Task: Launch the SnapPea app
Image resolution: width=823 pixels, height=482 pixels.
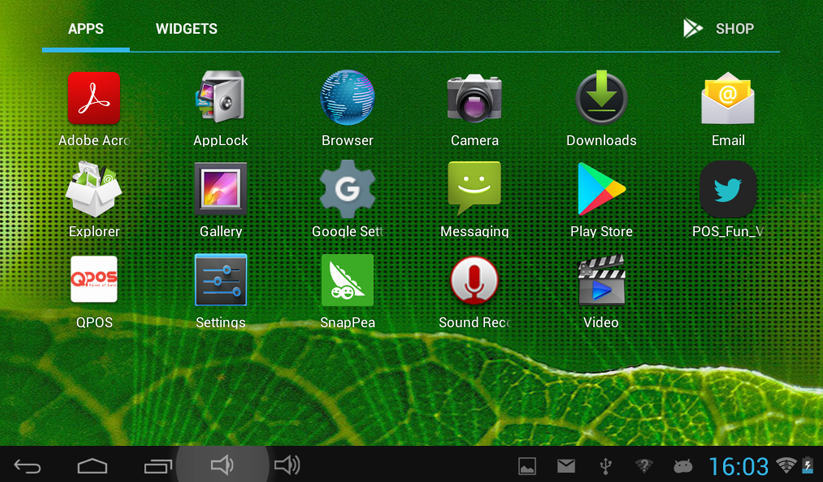Action: click(x=347, y=280)
